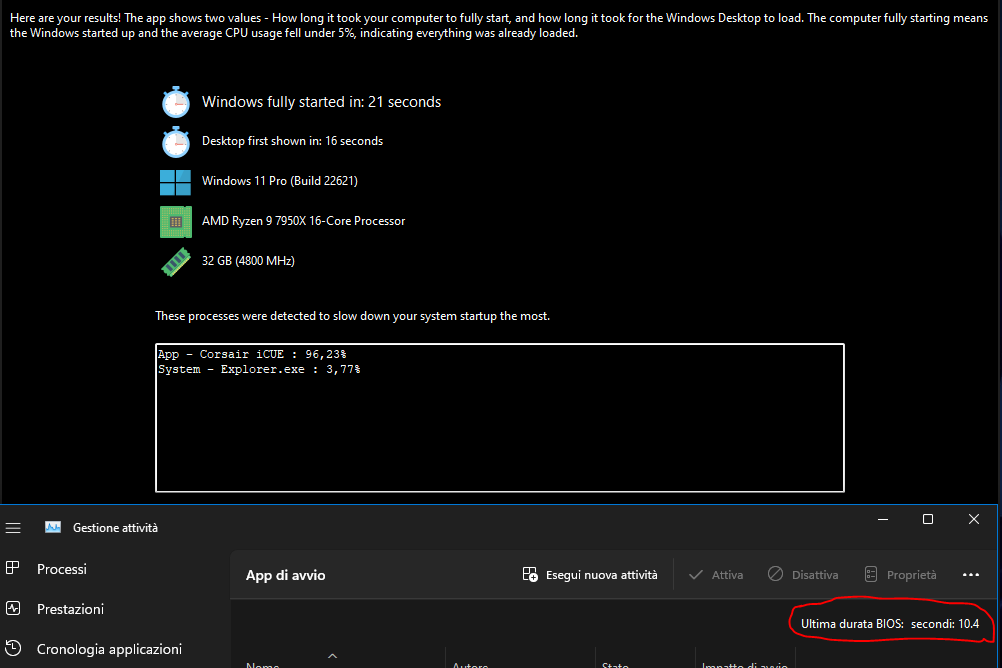Click the Windows 11 Pro (Build 22621) text

[x=280, y=181]
